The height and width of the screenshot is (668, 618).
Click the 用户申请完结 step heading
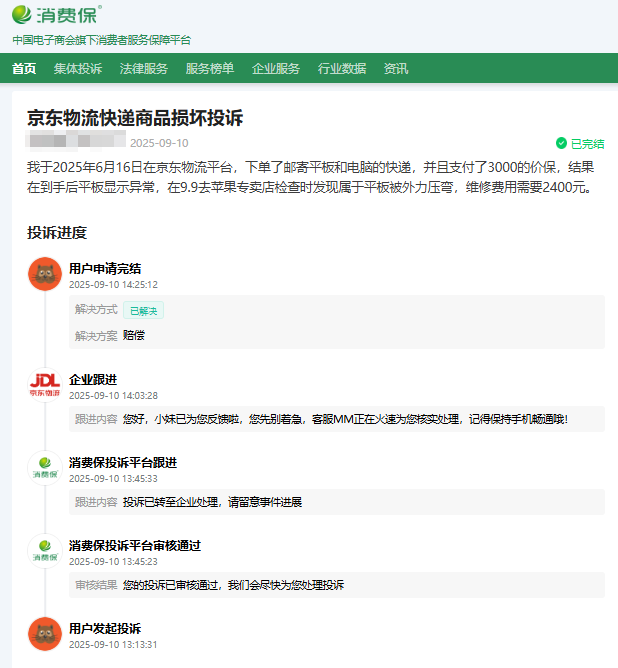coord(105,268)
